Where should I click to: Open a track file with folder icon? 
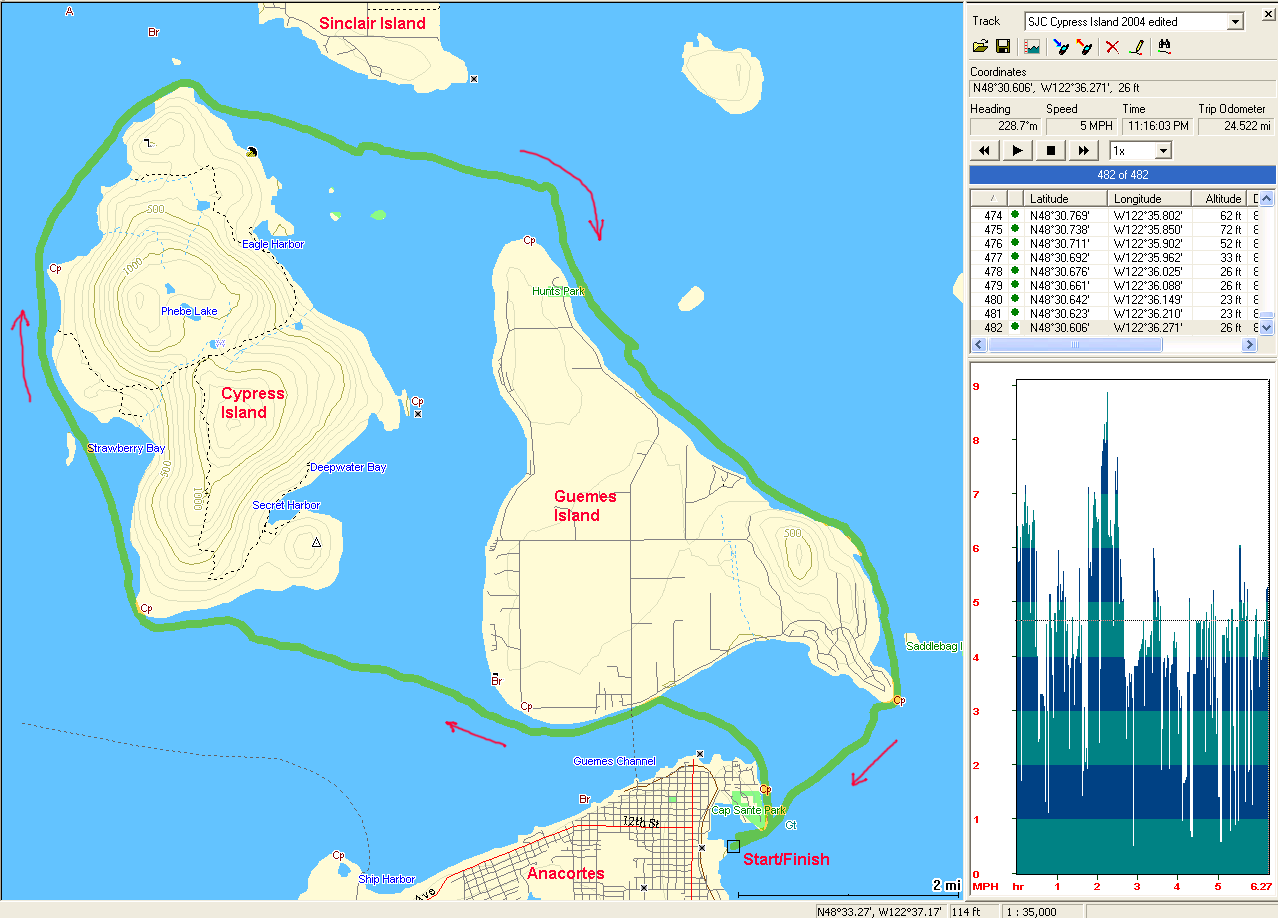(980, 47)
